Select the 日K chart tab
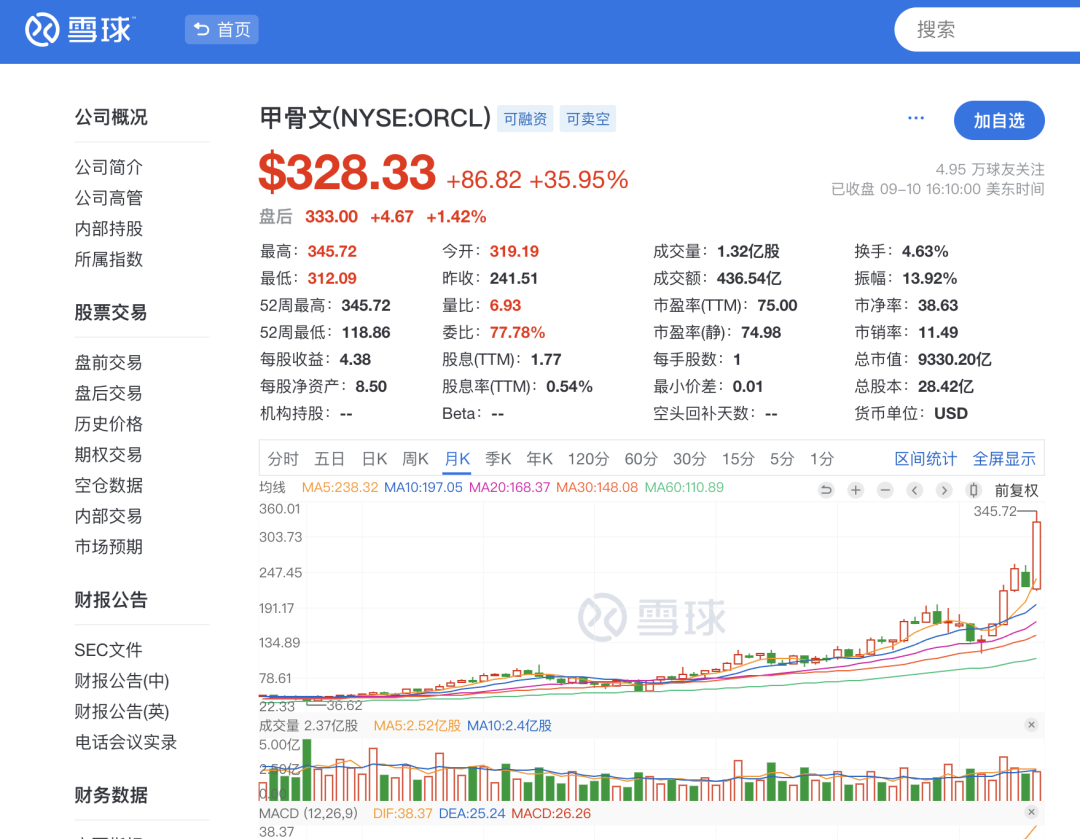Screen dimensions: 1080x839 374,459
